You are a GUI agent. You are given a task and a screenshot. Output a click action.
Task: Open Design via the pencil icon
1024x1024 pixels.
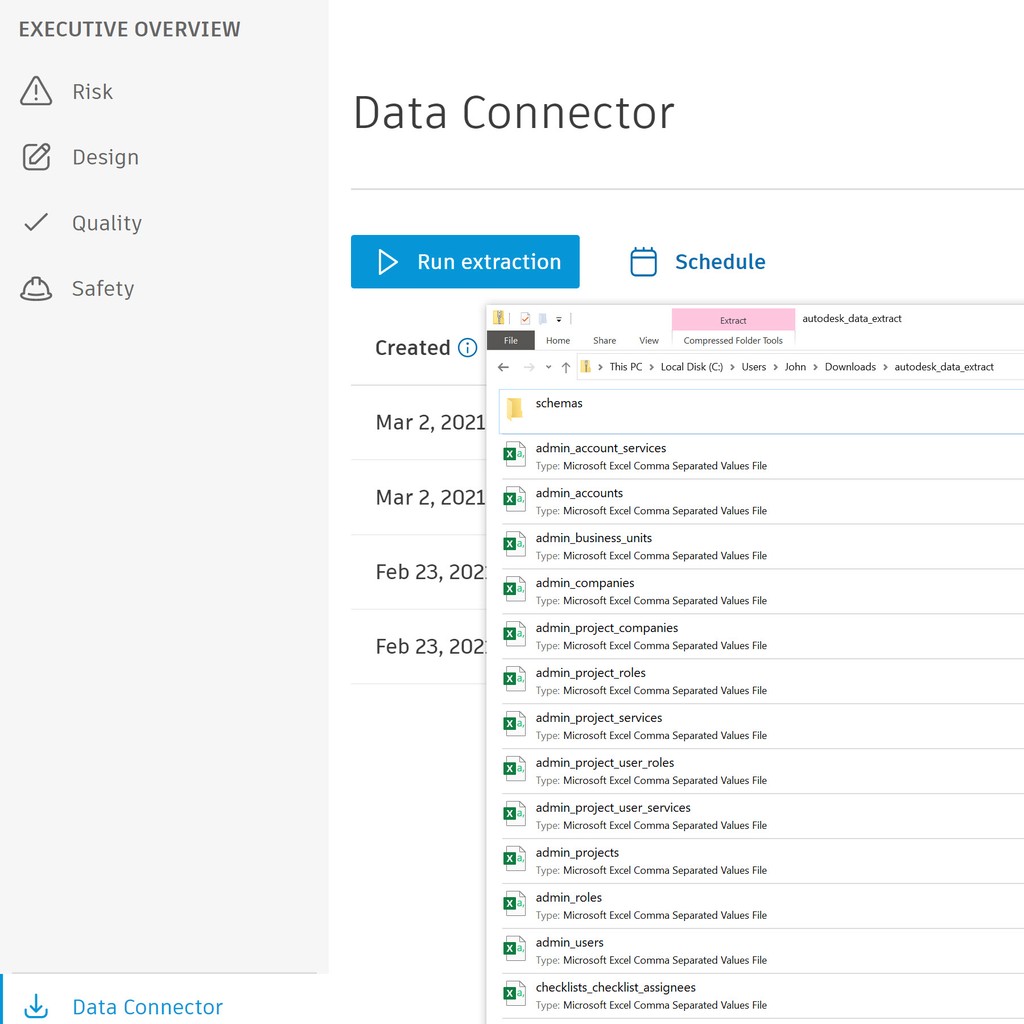[36, 156]
